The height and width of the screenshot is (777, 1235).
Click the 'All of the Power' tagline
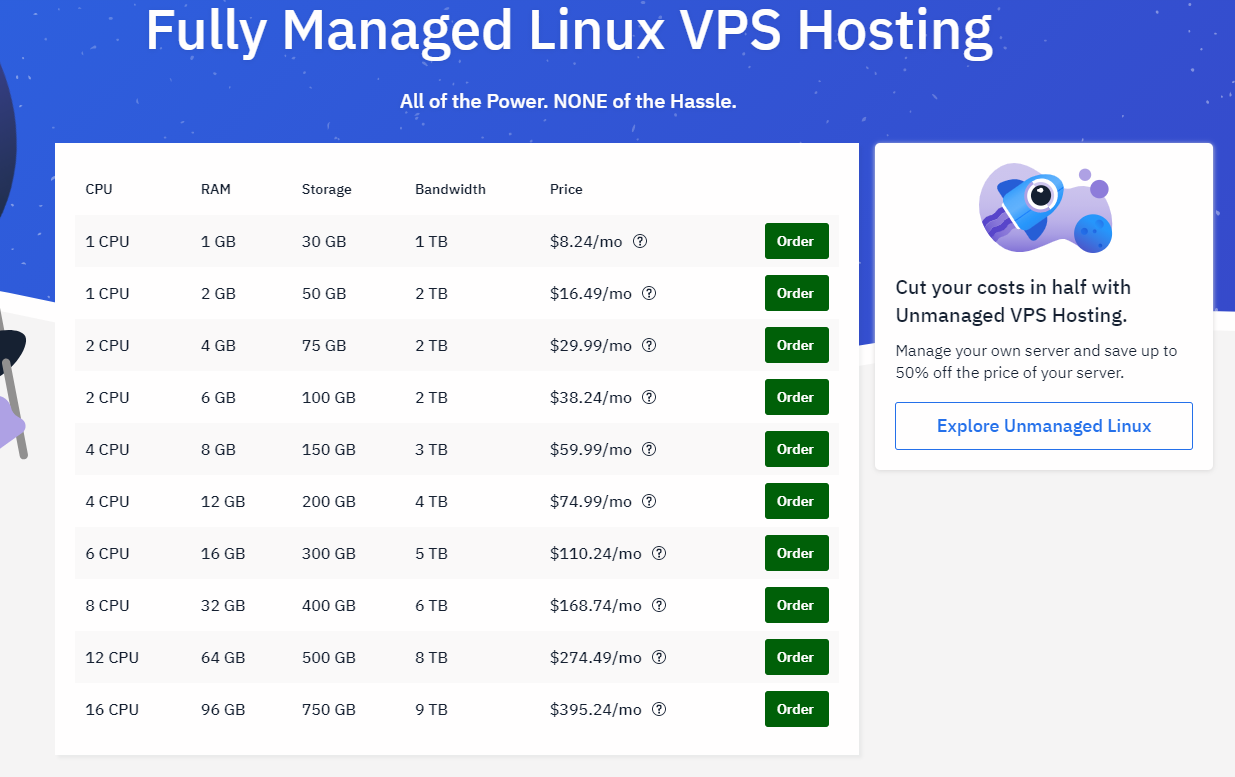[x=568, y=101]
